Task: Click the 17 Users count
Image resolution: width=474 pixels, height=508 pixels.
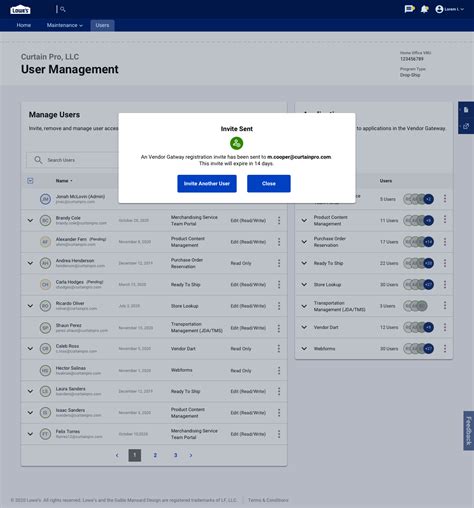Action: [x=389, y=242]
